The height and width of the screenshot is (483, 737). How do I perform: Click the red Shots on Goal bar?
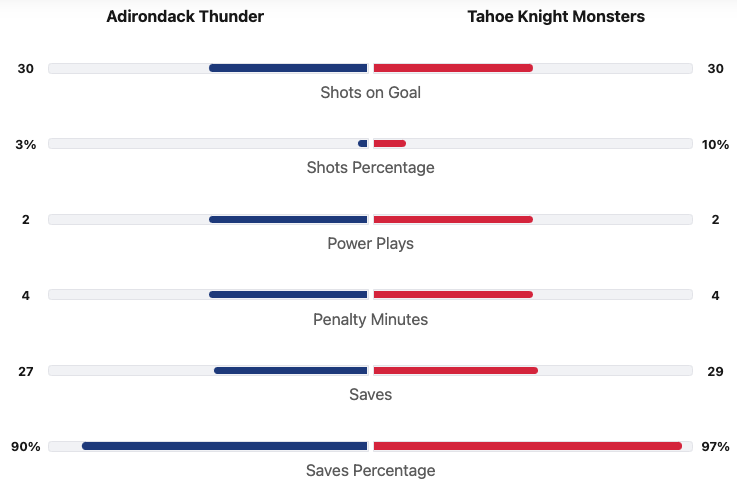(452, 68)
